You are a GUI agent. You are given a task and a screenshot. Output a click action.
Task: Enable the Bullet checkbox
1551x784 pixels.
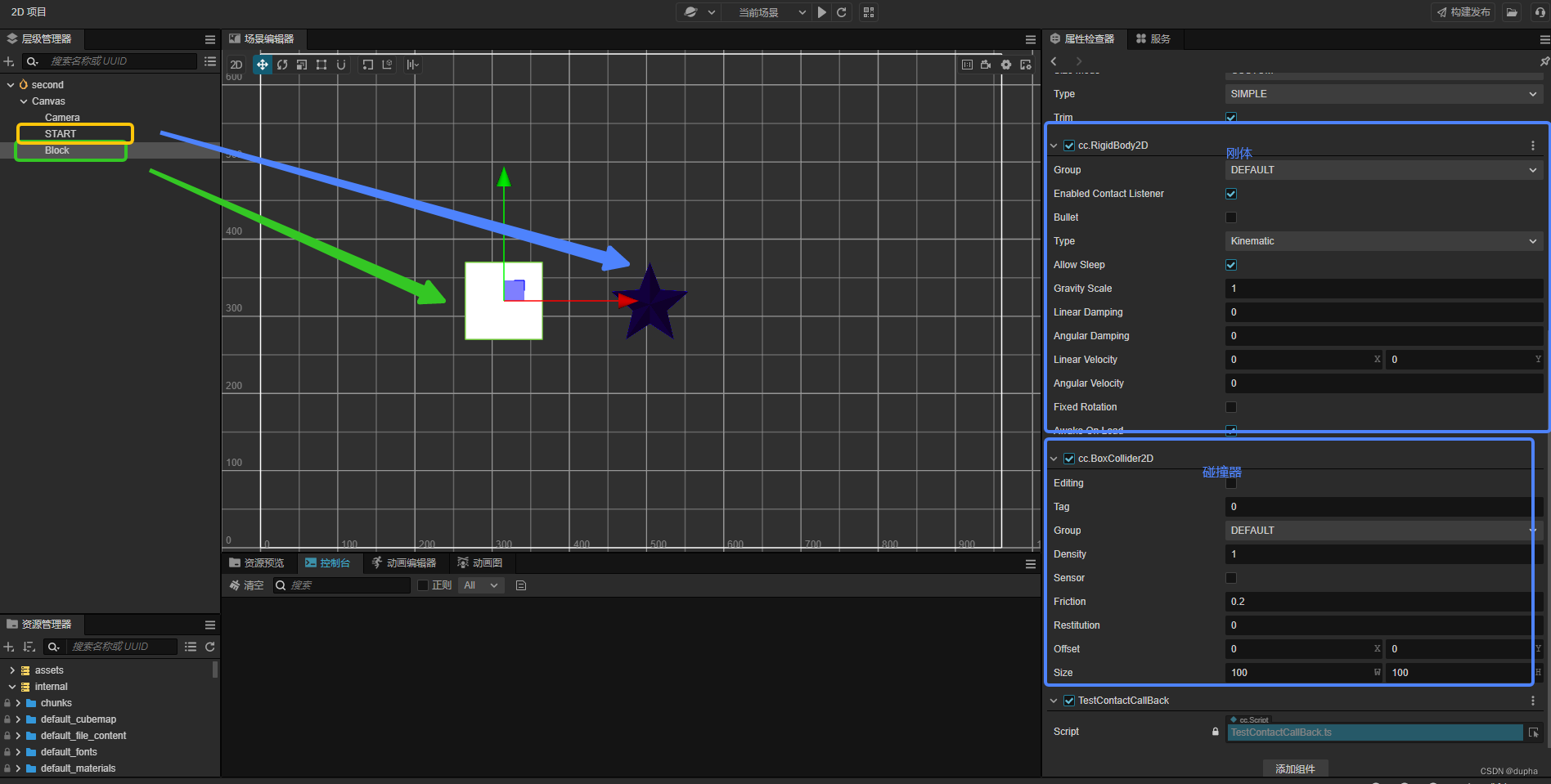tap(1231, 217)
